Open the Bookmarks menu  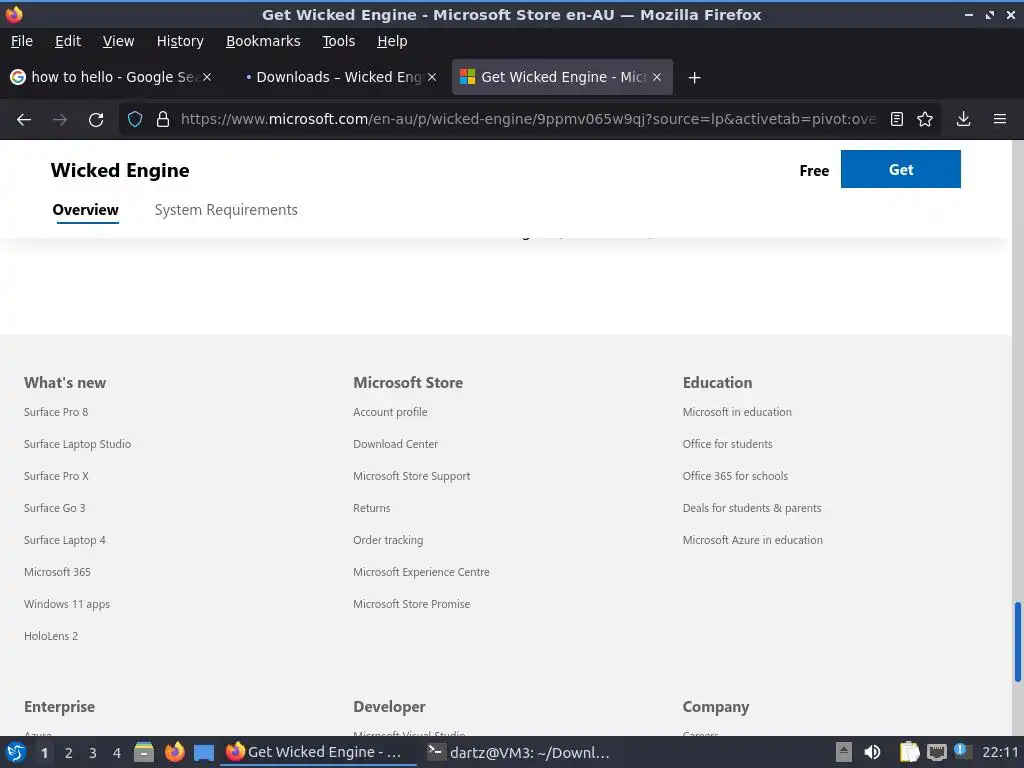(263, 41)
